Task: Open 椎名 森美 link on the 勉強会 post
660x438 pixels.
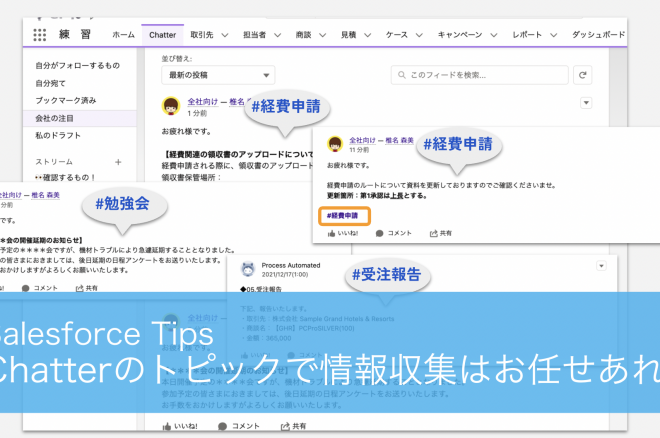Action: (45, 195)
